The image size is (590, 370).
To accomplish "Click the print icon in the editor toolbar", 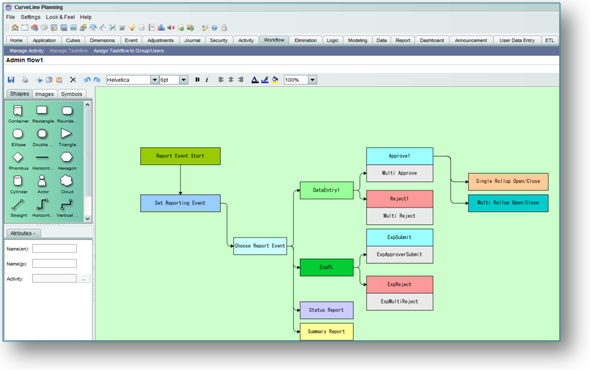I will [25, 80].
